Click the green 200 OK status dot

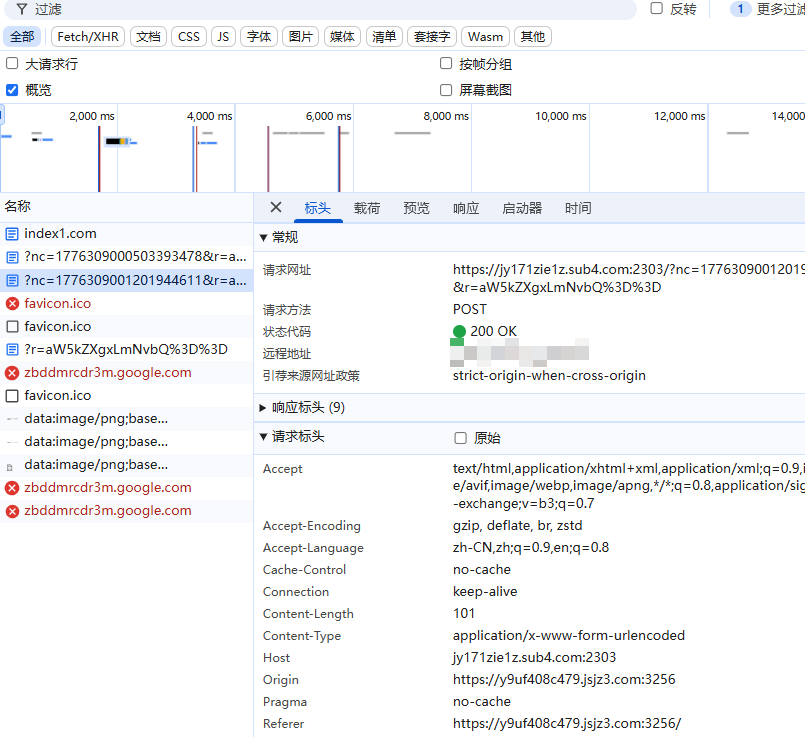point(459,332)
